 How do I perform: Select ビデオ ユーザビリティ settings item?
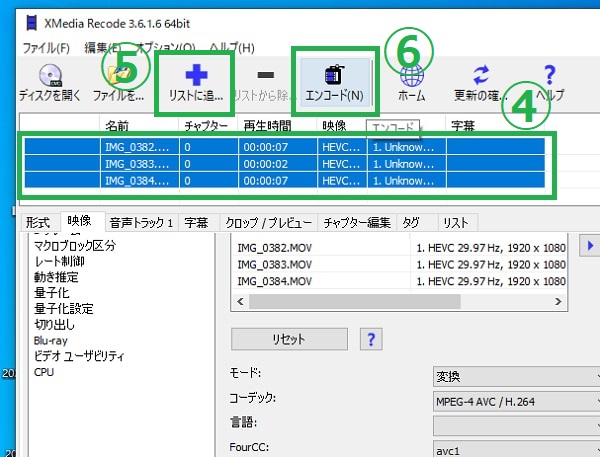pyautogui.click(x=79, y=356)
